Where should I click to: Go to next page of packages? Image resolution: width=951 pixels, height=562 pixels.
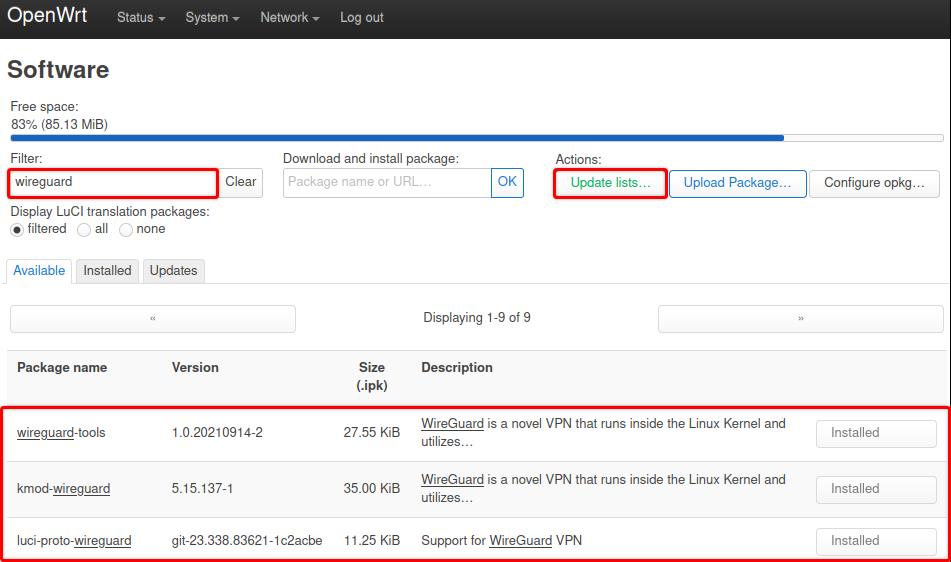pos(801,318)
